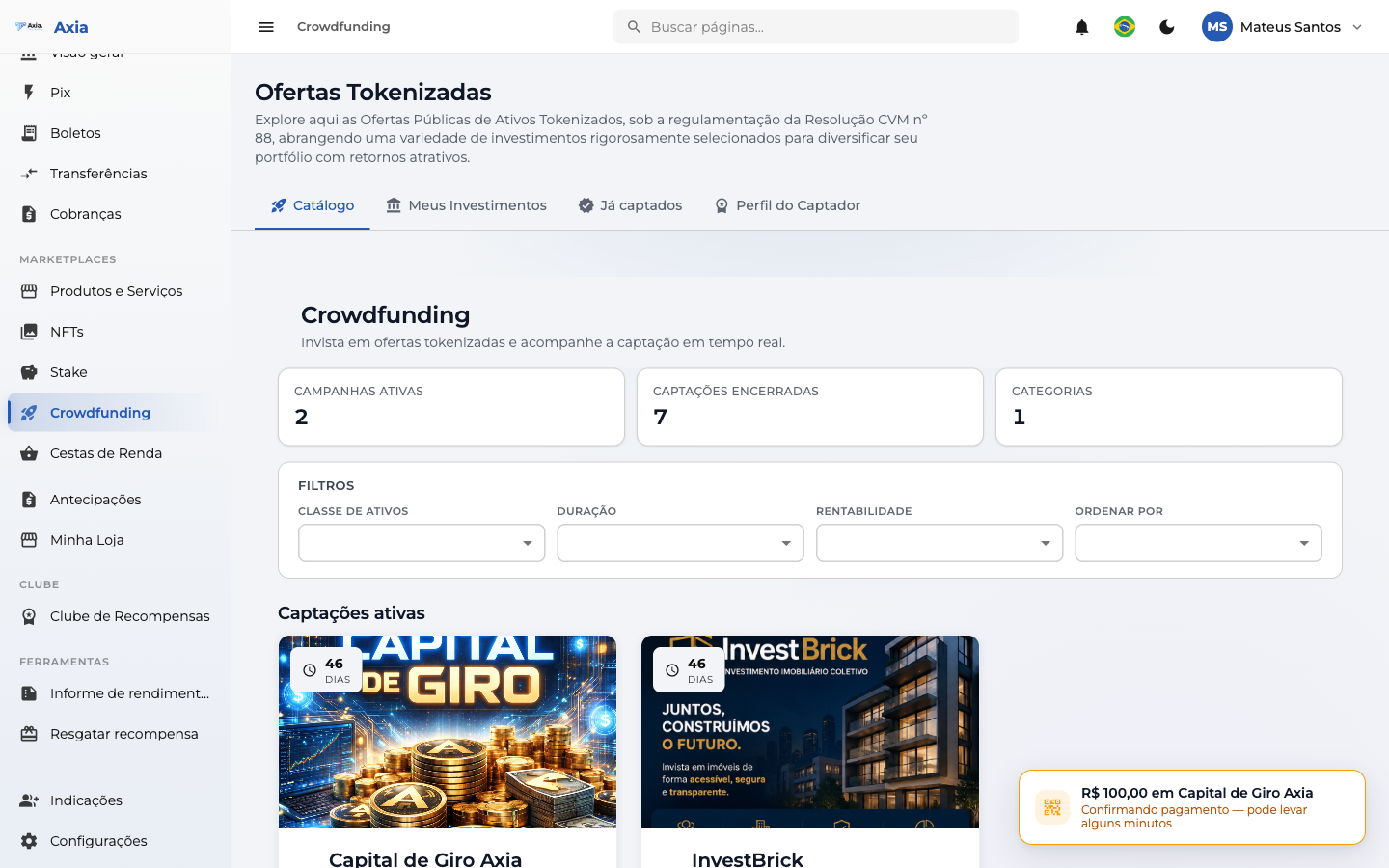Click the Mateus Santos user name
Screen dimensions: 1389x868
pyautogui.click(x=1291, y=27)
